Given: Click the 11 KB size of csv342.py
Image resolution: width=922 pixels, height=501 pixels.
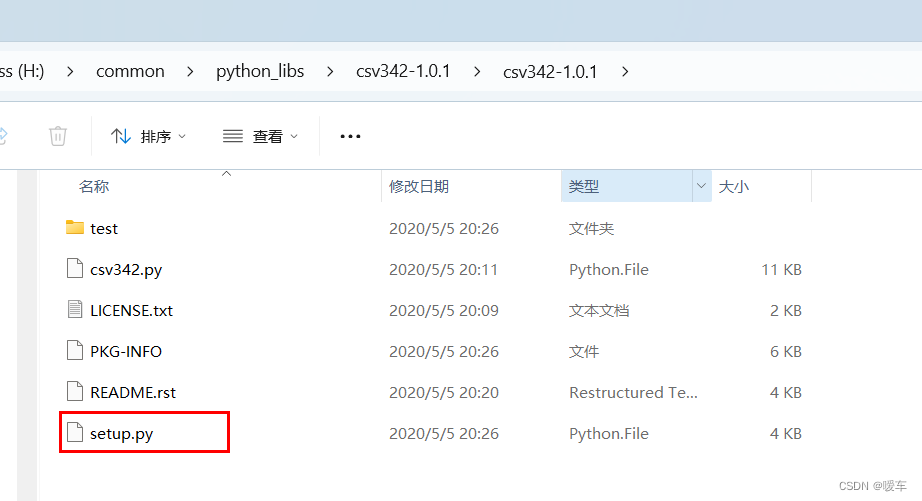Looking at the screenshot, I should (781, 270).
